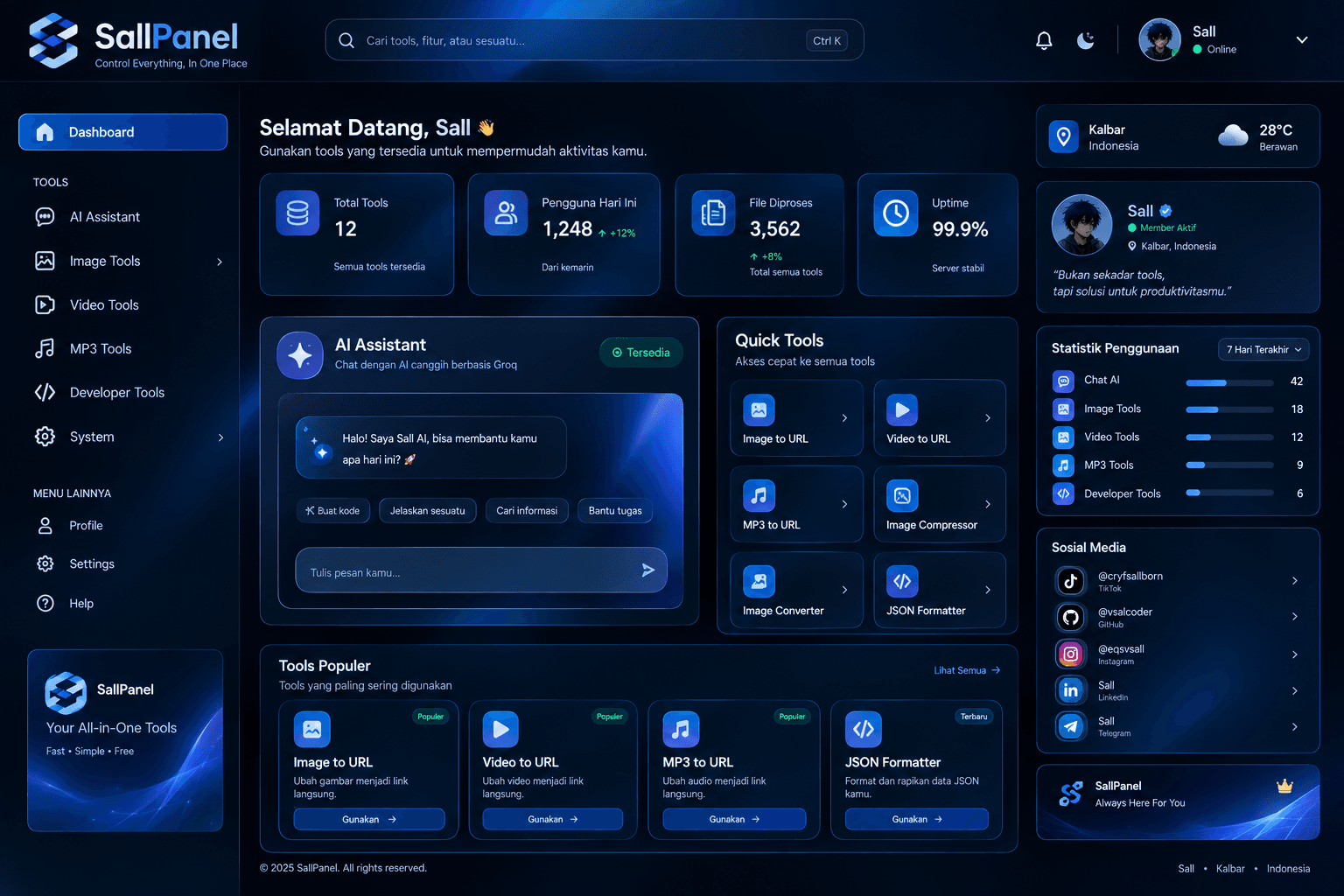Select the Cari informasi suggestion chip

click(x=527, y=511)
